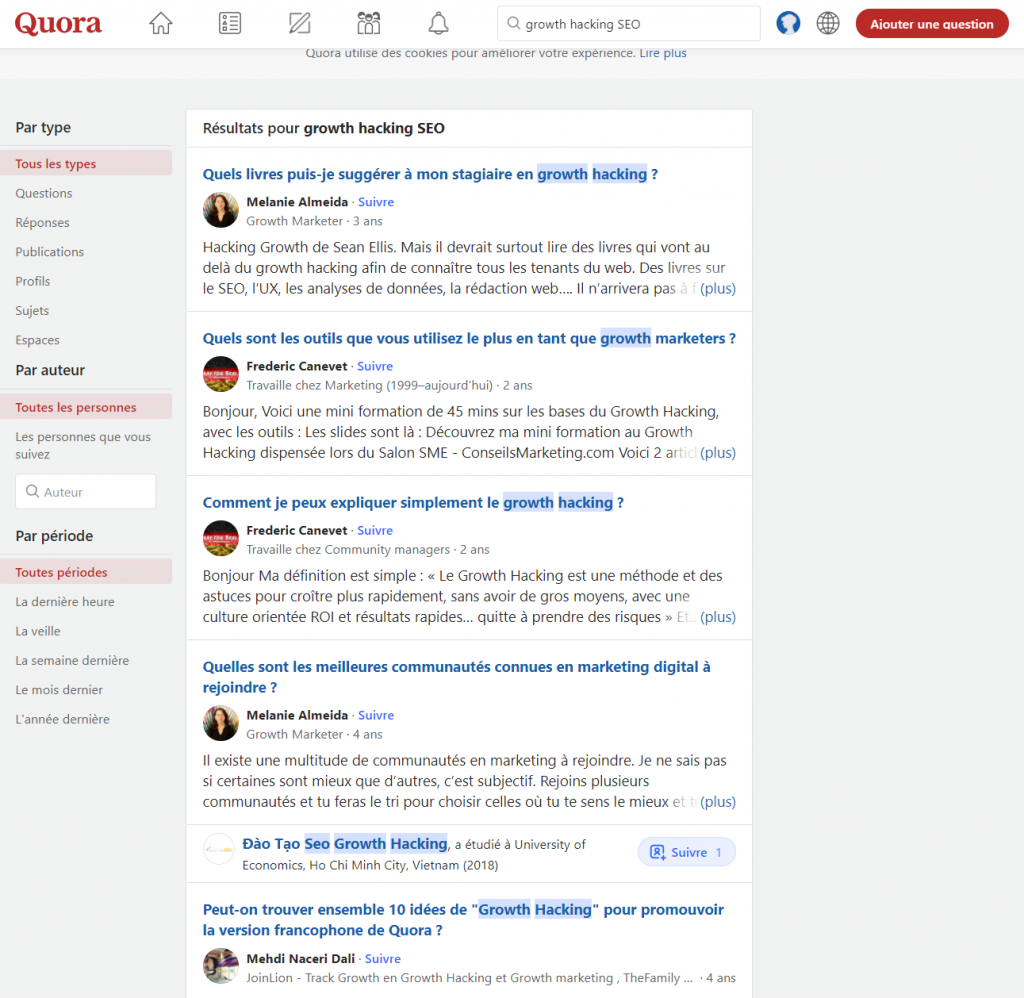Click the growth hacking SEO search field

629,24
